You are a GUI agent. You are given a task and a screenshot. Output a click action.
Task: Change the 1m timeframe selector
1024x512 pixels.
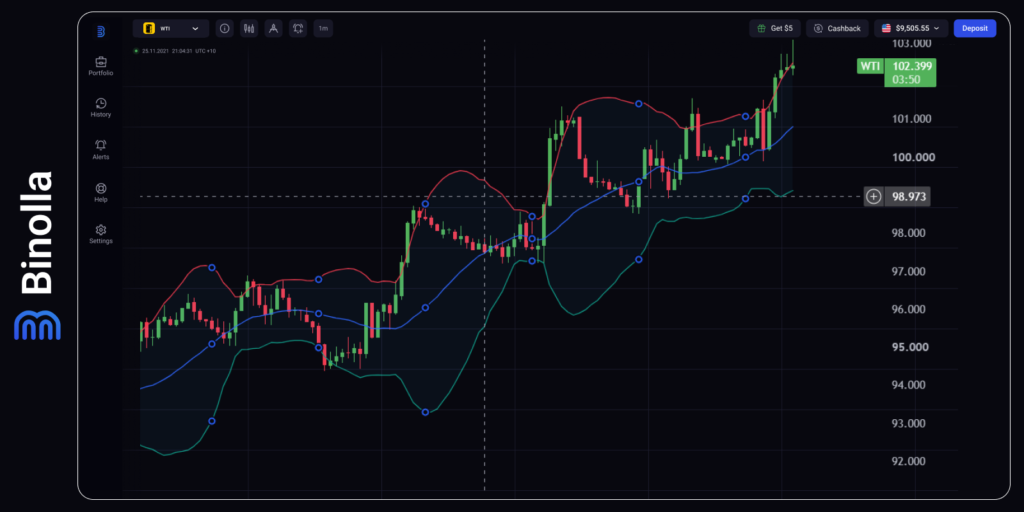coord(323,29)
